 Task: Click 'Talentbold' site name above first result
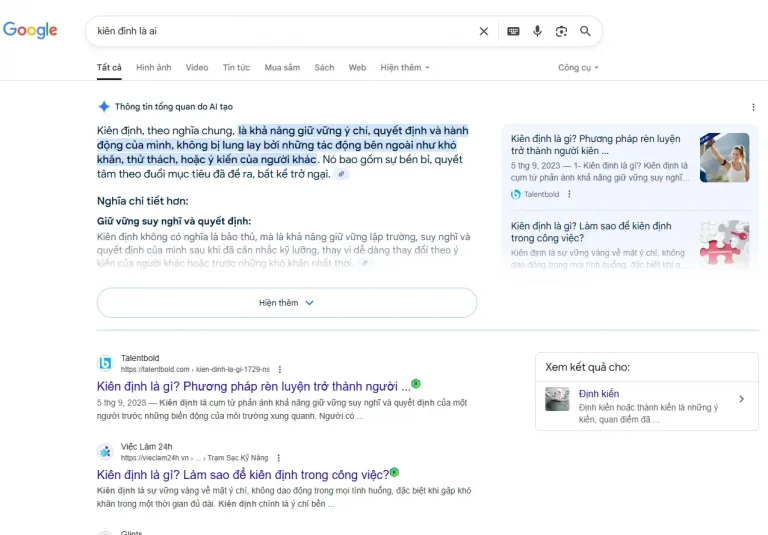pos(140,358)
